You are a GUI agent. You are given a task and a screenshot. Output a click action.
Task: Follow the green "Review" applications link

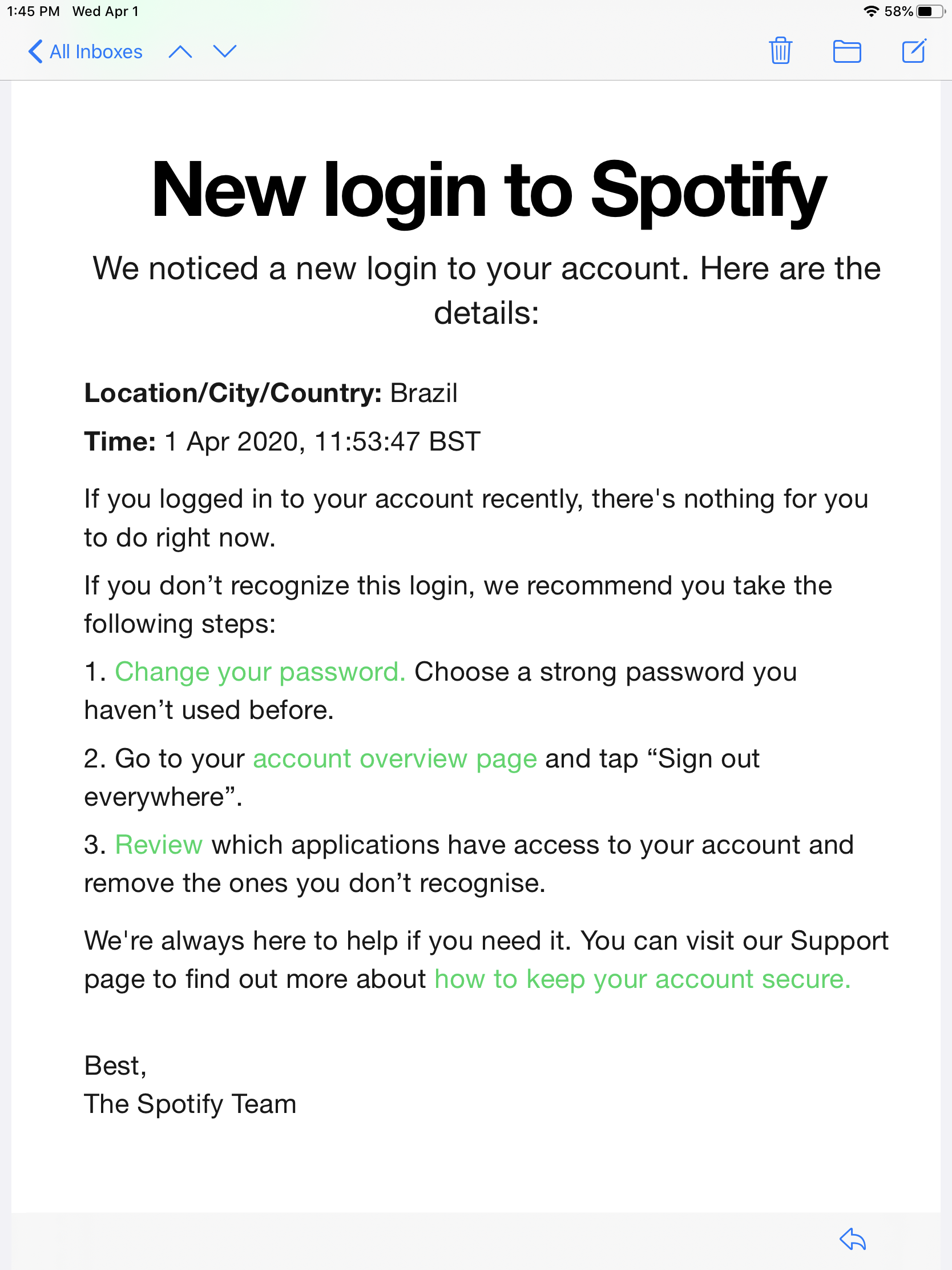(158, 845)
